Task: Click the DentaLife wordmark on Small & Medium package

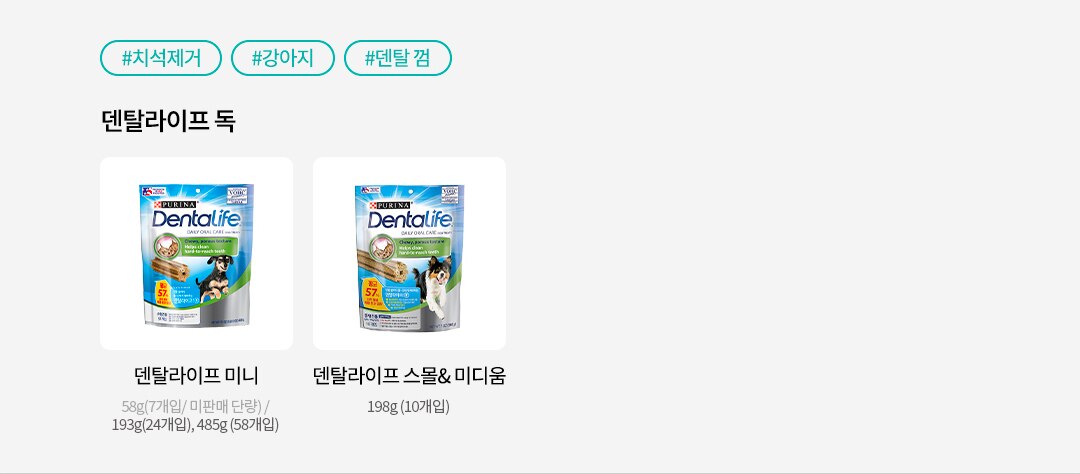Action: (x=411, y=220)
